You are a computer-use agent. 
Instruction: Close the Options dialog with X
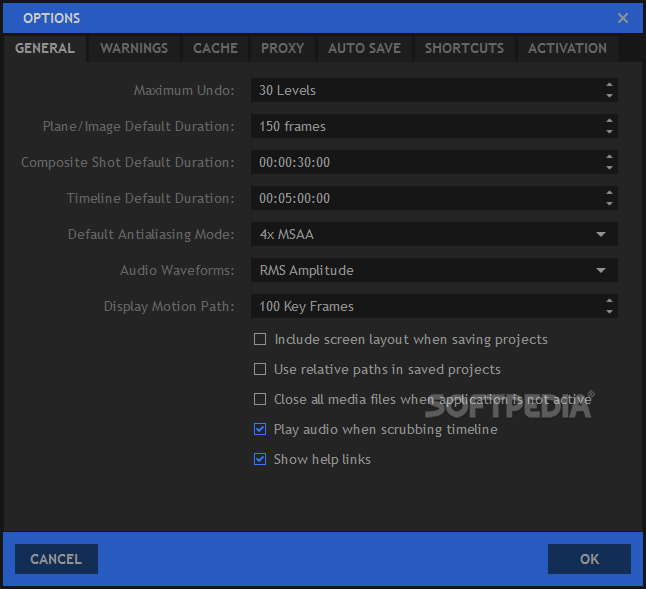point(623,18)
